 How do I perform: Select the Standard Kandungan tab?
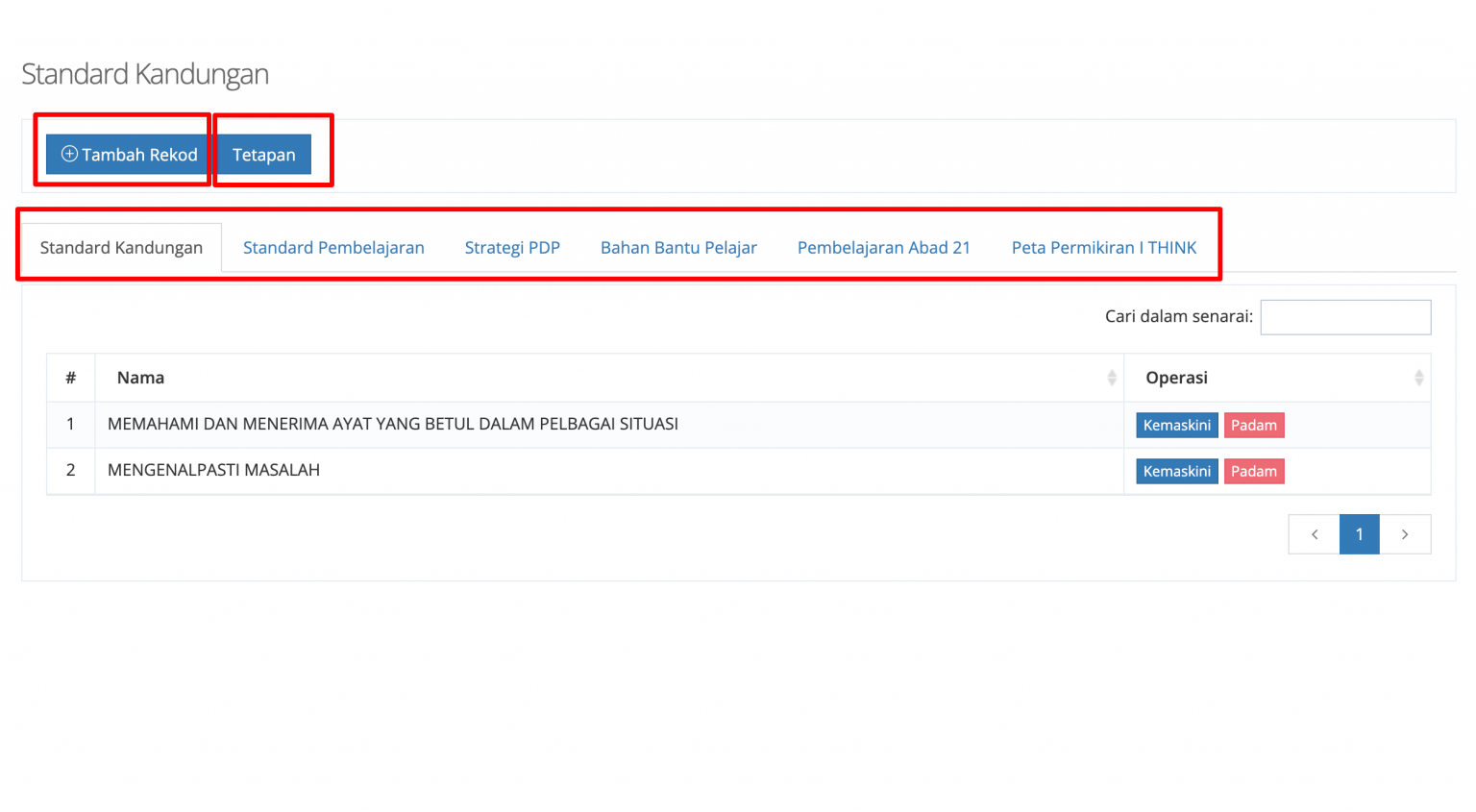click(x=121, y=248)
